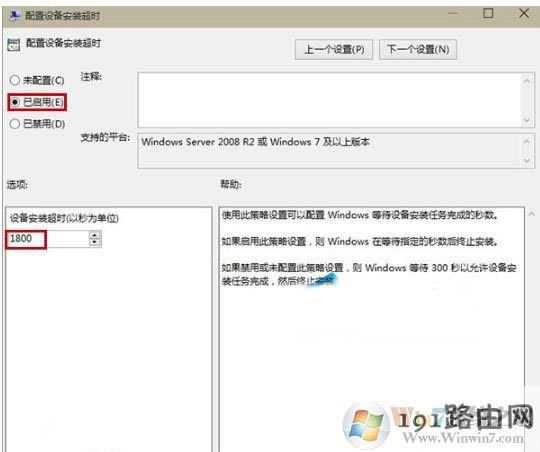Screen dimensions: 540x452
Task: Click comment box scrollbar up arrow
Action: point(527,81)
